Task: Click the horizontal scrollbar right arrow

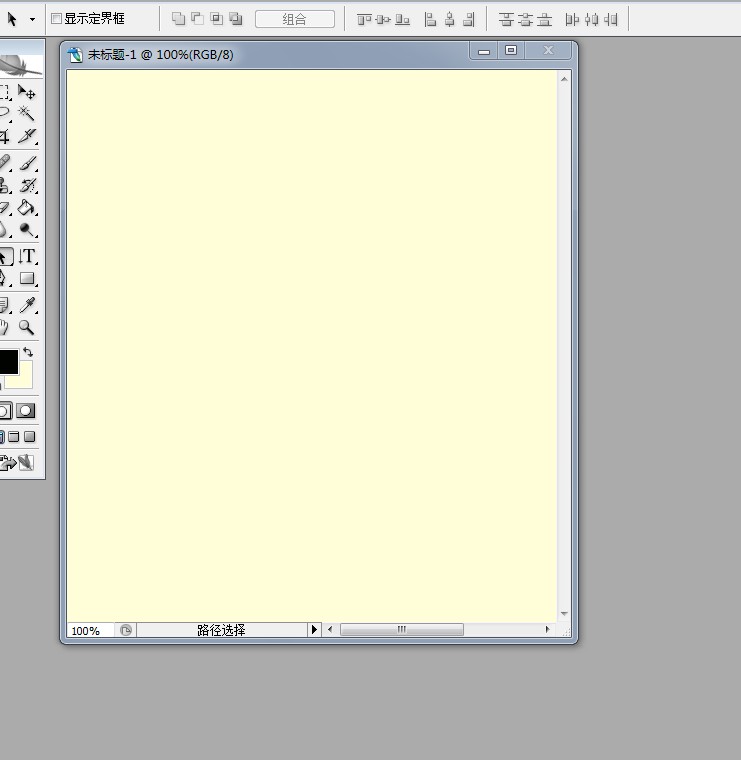Action: pyautogui.click(x=547, y=630)
